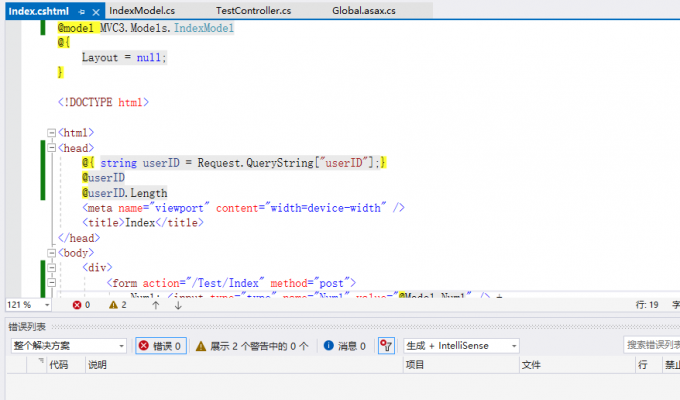Image resolution: width=680 pixels, height=400 pixels.
Task: Click the @userID.Length line
Action: tap(124, 193)
